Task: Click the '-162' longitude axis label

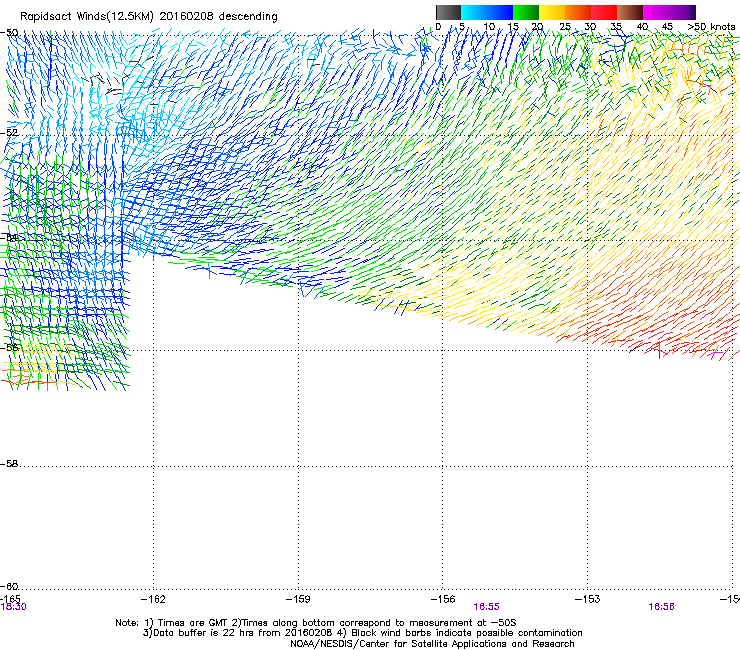Action: pyautogui.click(x=153, y=599)
